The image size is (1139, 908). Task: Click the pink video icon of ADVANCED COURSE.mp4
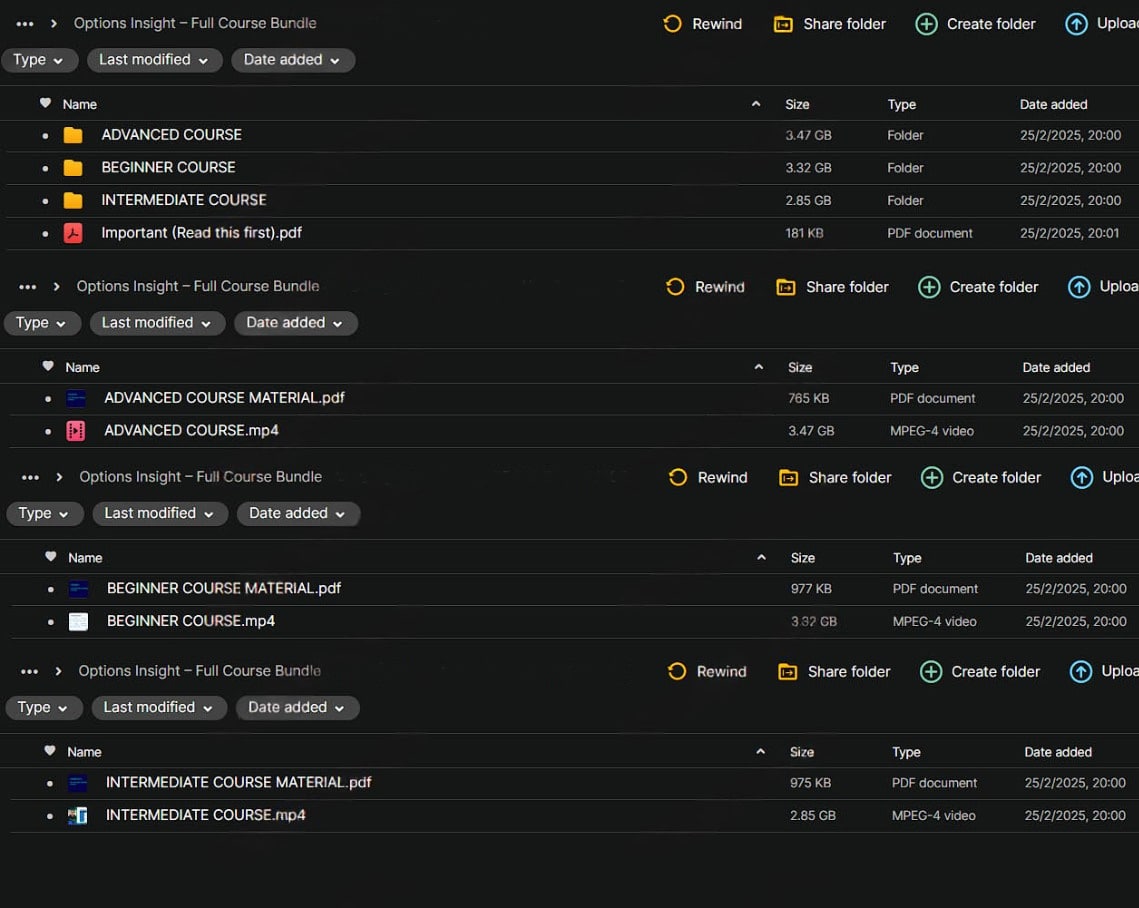tap(76, 431)
